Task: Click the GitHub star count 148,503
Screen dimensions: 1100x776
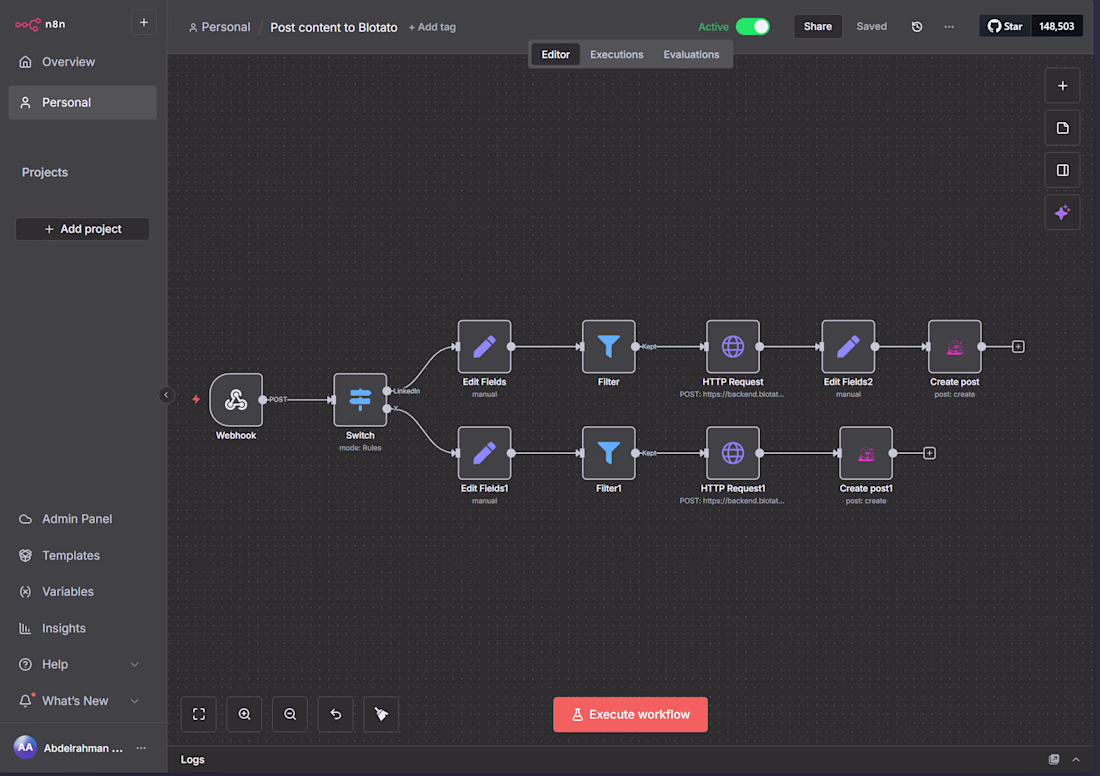Action: pos(1057,27)
